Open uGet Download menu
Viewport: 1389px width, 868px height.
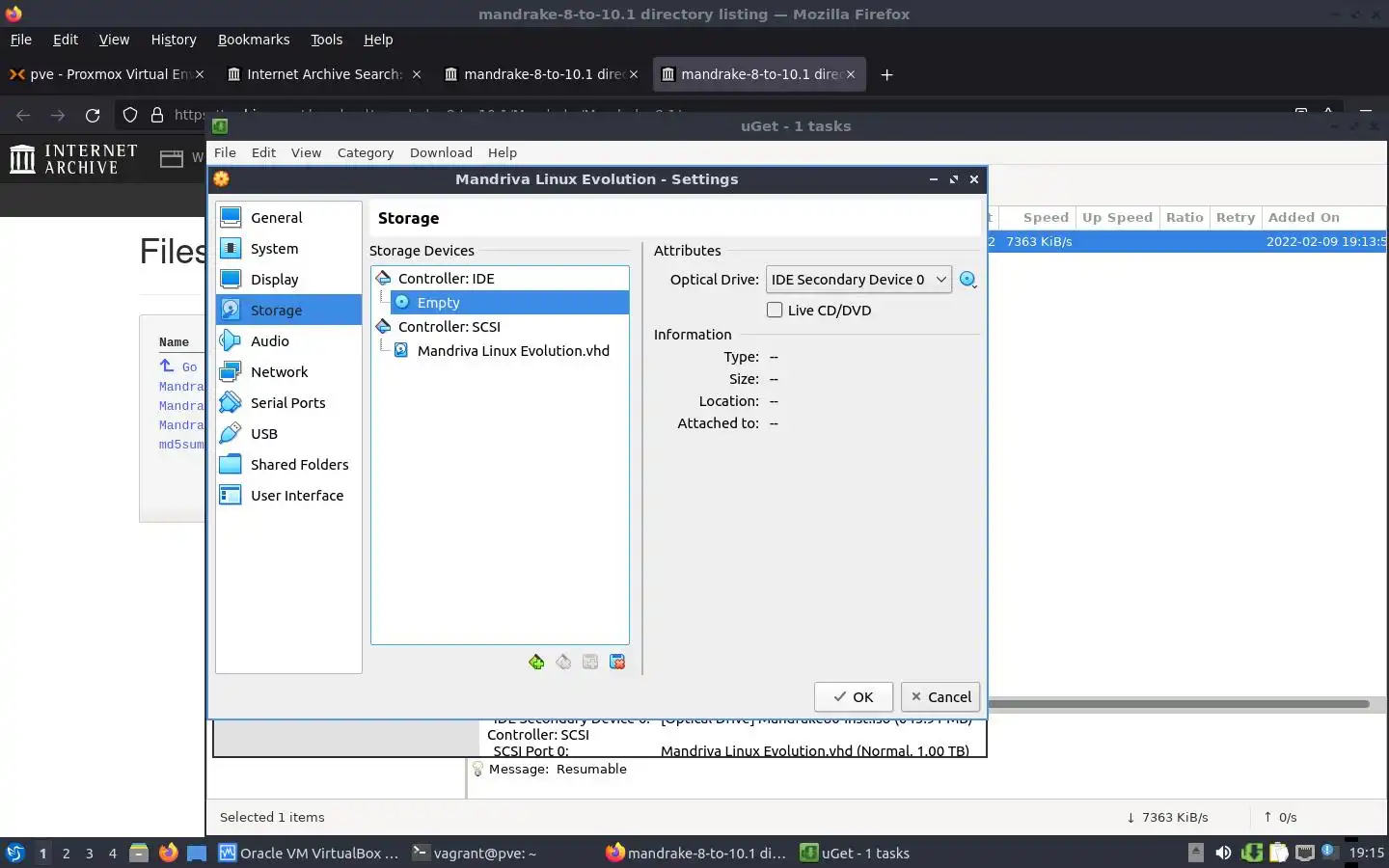tap(441, 152)
